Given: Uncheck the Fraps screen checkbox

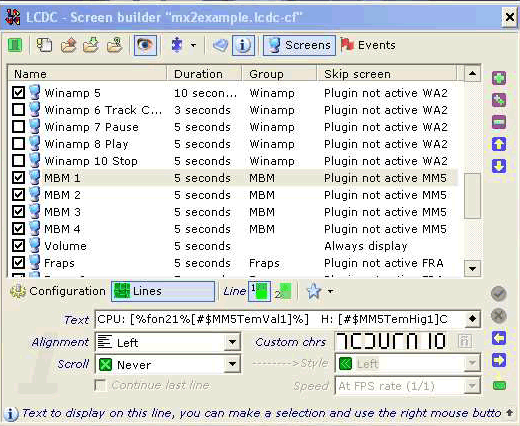Looking at the screenshot, I should [x=18, y=263].
